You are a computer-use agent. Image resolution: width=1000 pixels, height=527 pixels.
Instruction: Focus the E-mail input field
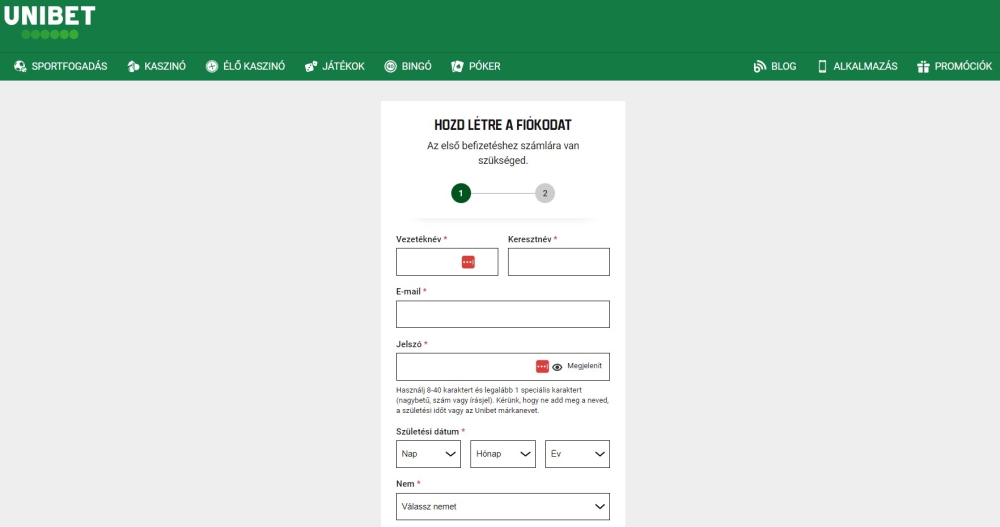(503, 315)
